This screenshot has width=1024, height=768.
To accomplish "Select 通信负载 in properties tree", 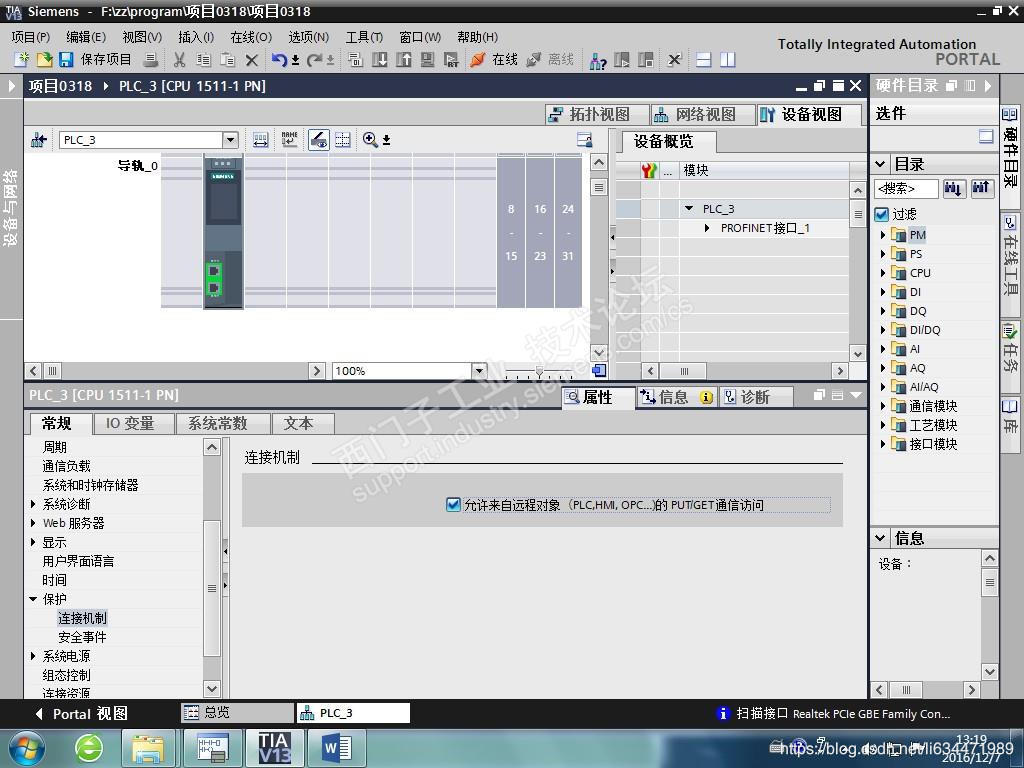I will [x=67, y=466].
